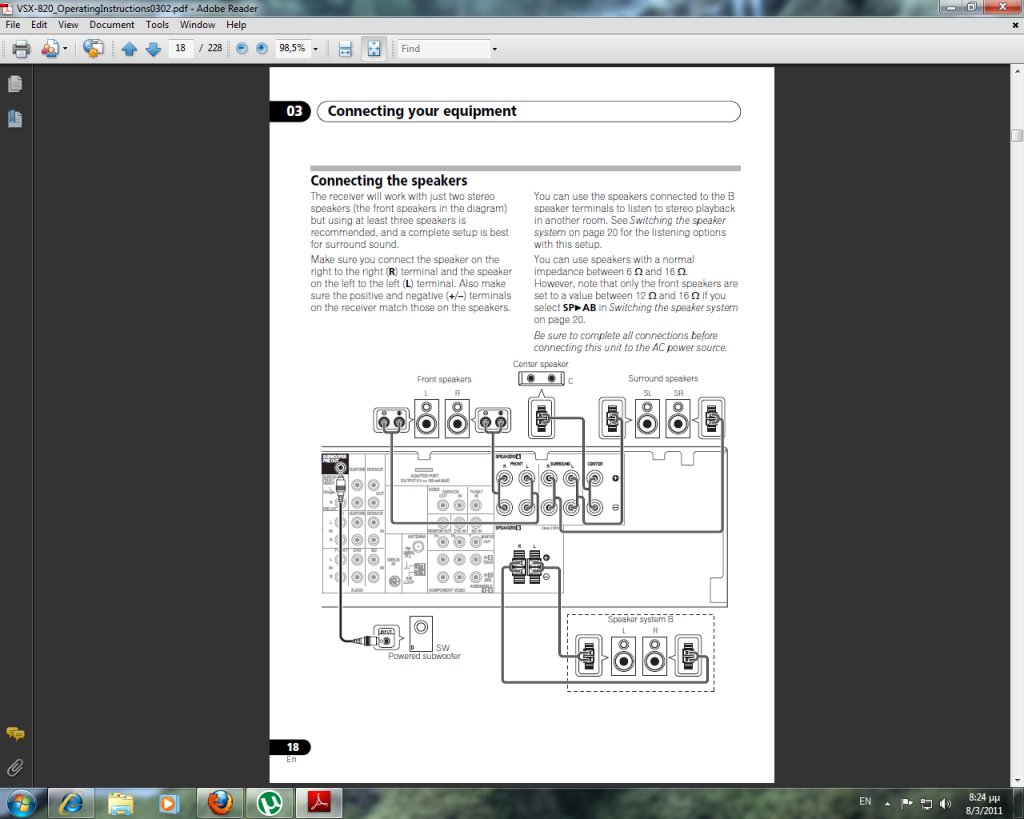Click the Connecting the speakers heading
1024x819 pixels.
(389, 180)
